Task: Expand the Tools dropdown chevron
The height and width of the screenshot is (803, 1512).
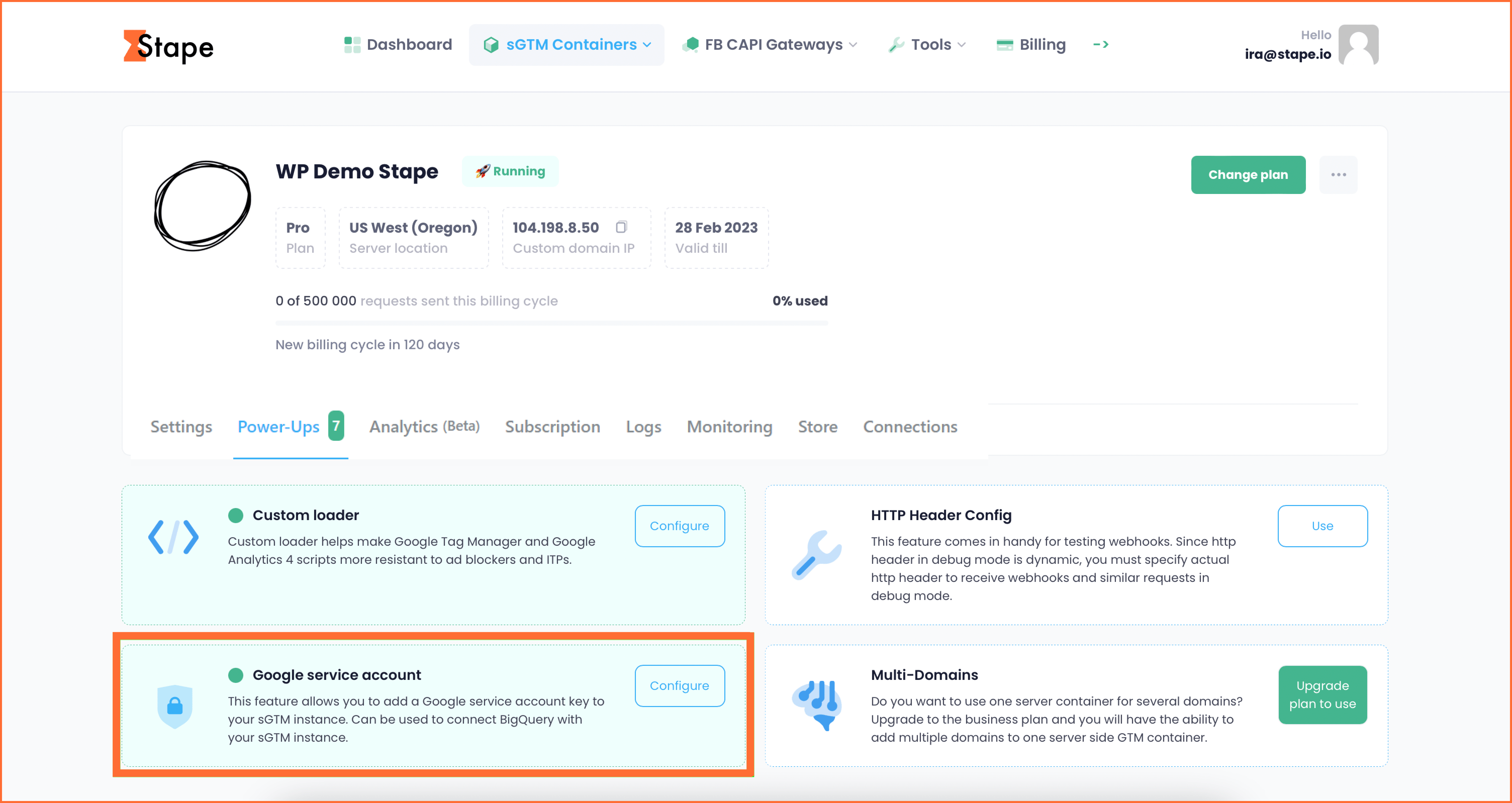Action: pyautogui.click(x=961, y=45)
